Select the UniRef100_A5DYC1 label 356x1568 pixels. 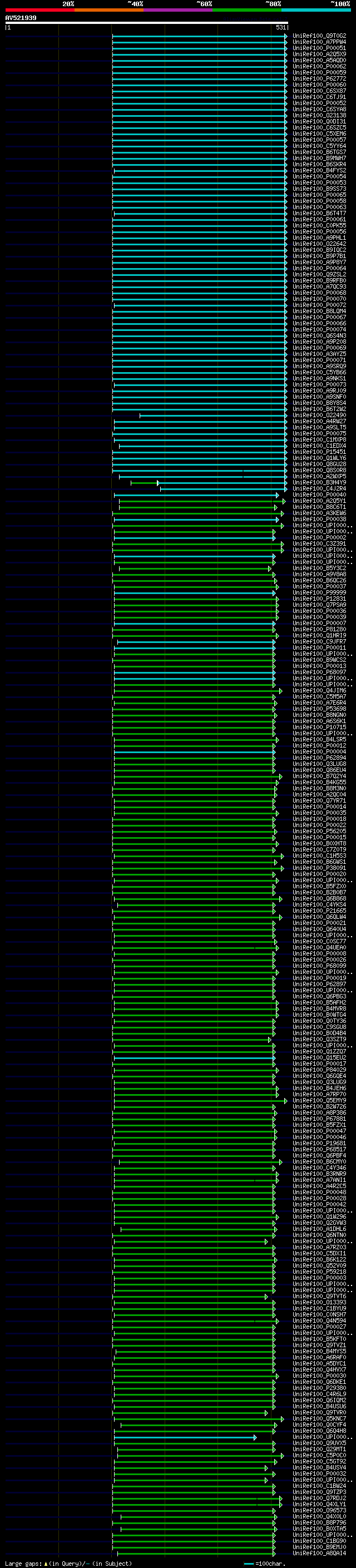319,1363
